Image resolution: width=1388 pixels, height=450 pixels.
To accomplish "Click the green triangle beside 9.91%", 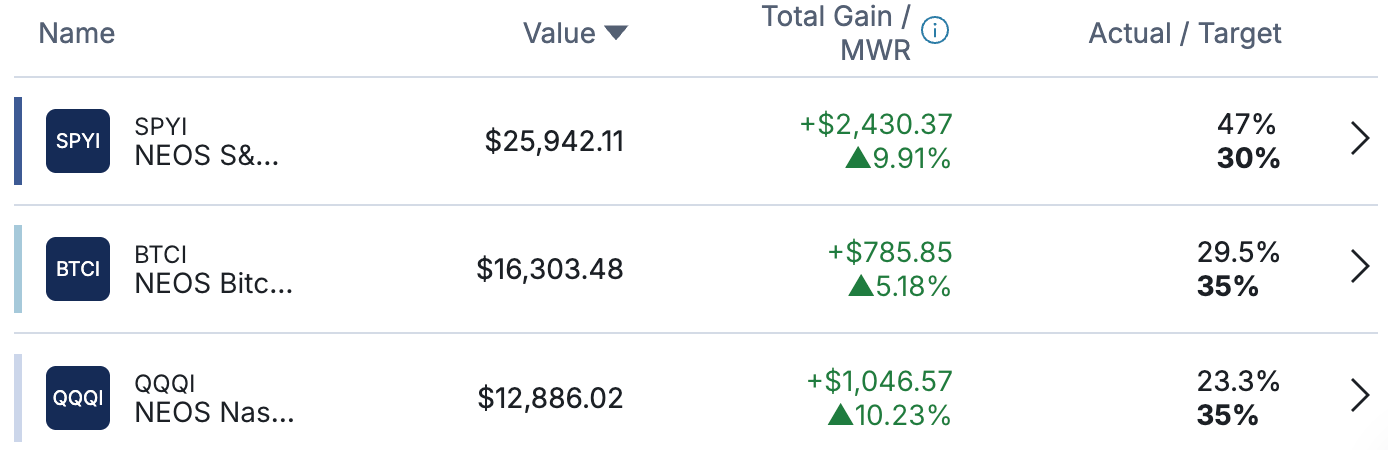I will (858, 158).
